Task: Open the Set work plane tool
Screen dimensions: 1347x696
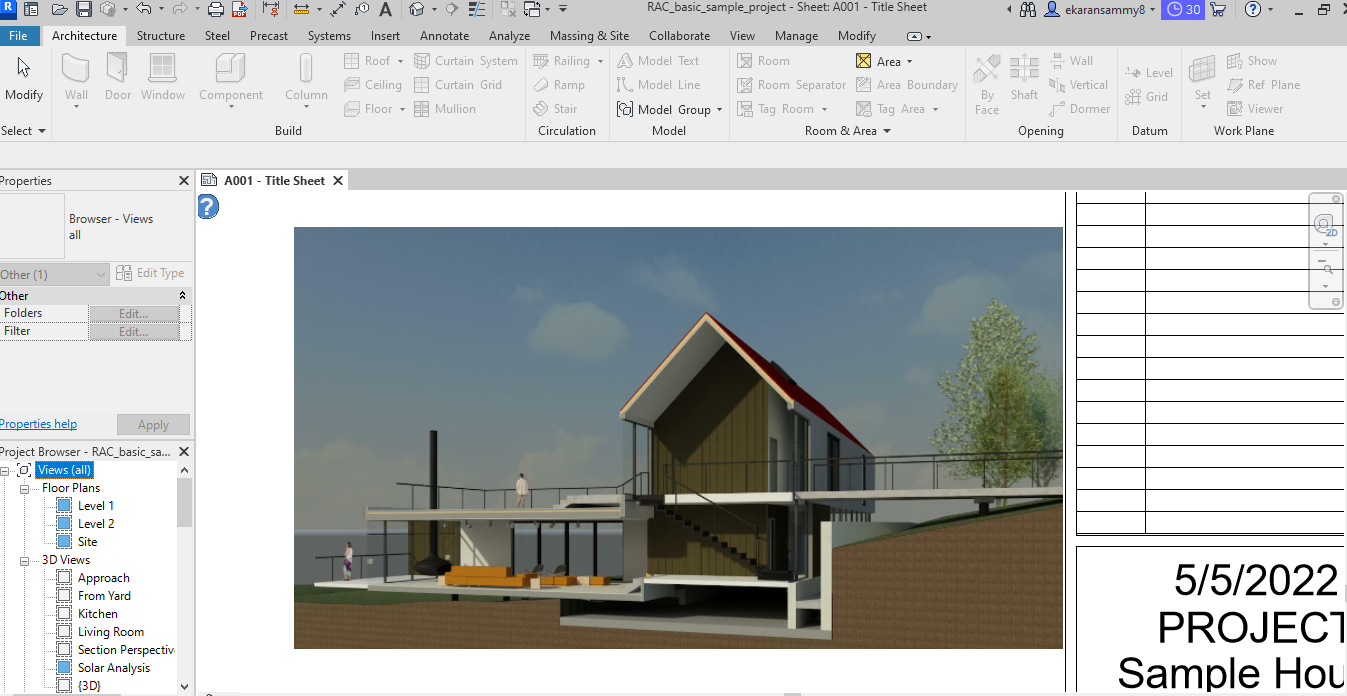Action: [1202, 78]
